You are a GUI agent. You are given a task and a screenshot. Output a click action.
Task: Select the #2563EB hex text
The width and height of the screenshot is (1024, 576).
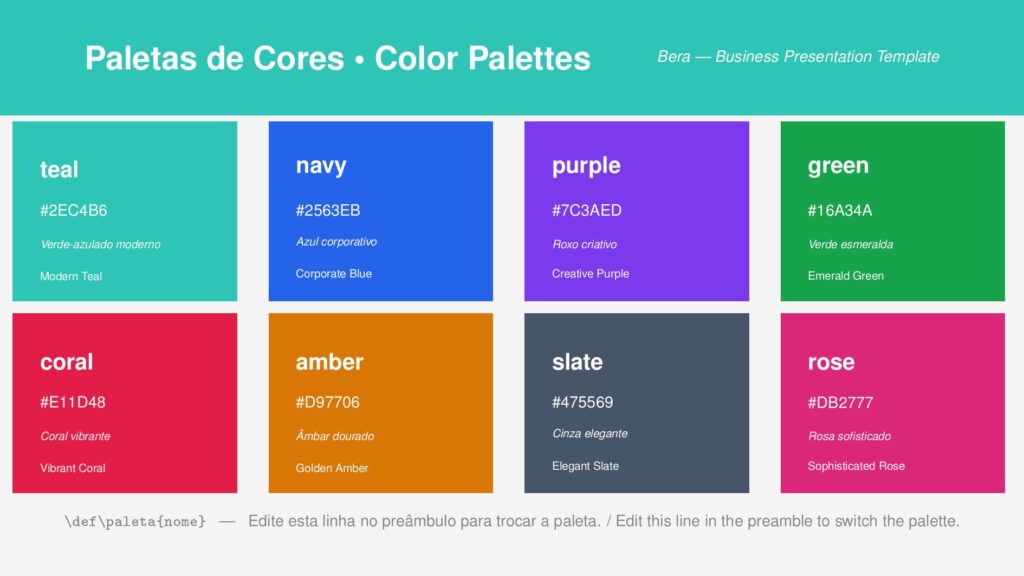click(x=328, y=210)
